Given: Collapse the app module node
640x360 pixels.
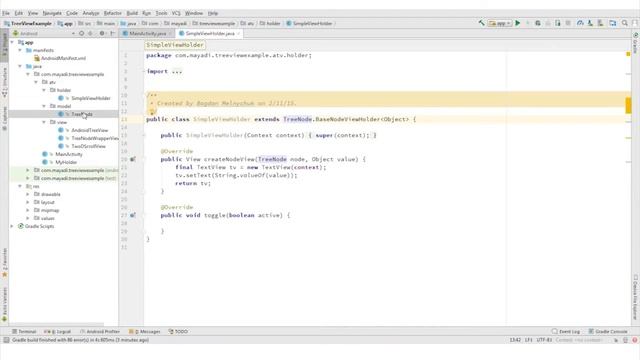Looking at the screenshot, I should pyautogui.click(x=12, y=42).
